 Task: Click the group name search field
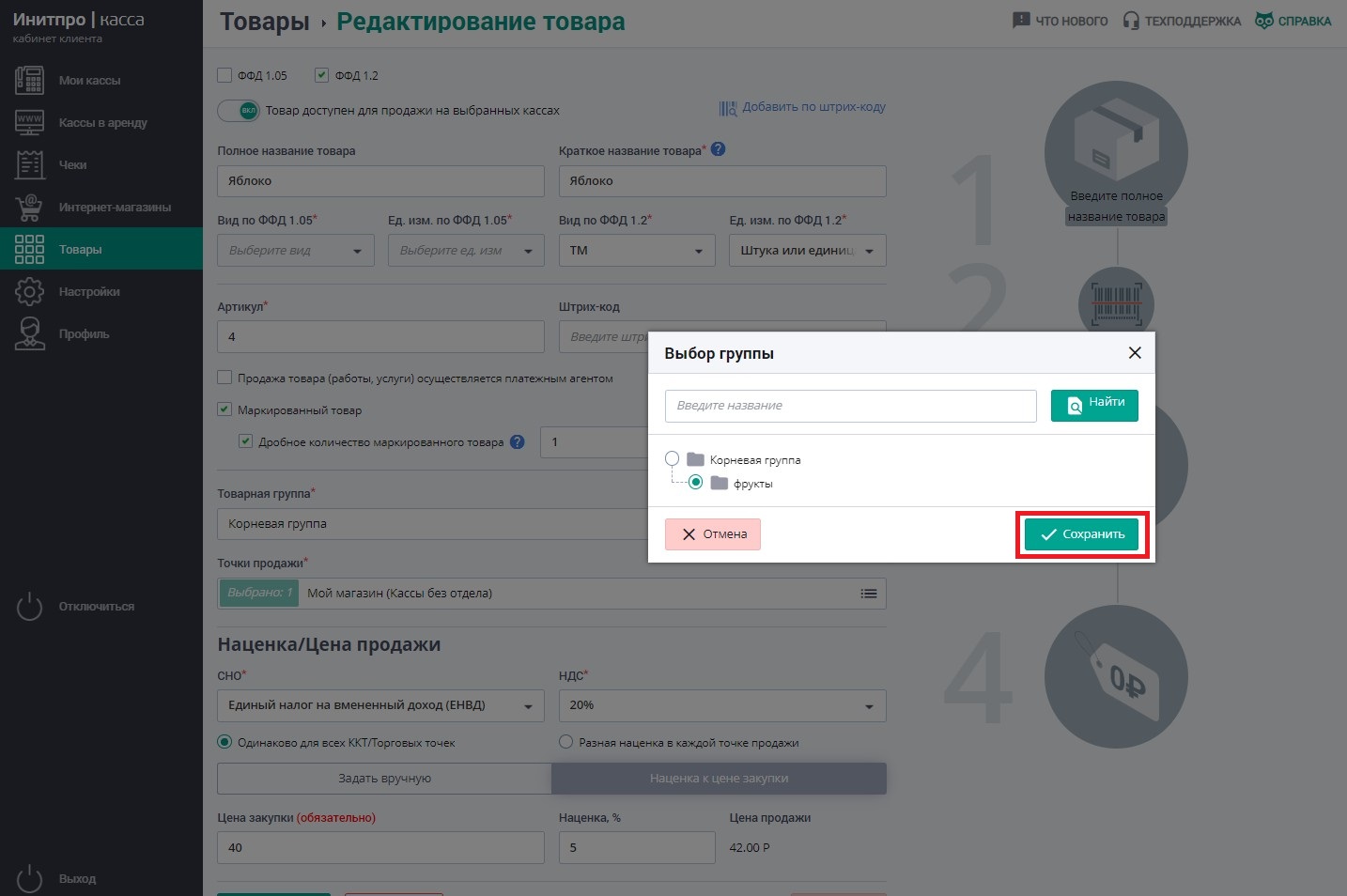pos(850,406)
